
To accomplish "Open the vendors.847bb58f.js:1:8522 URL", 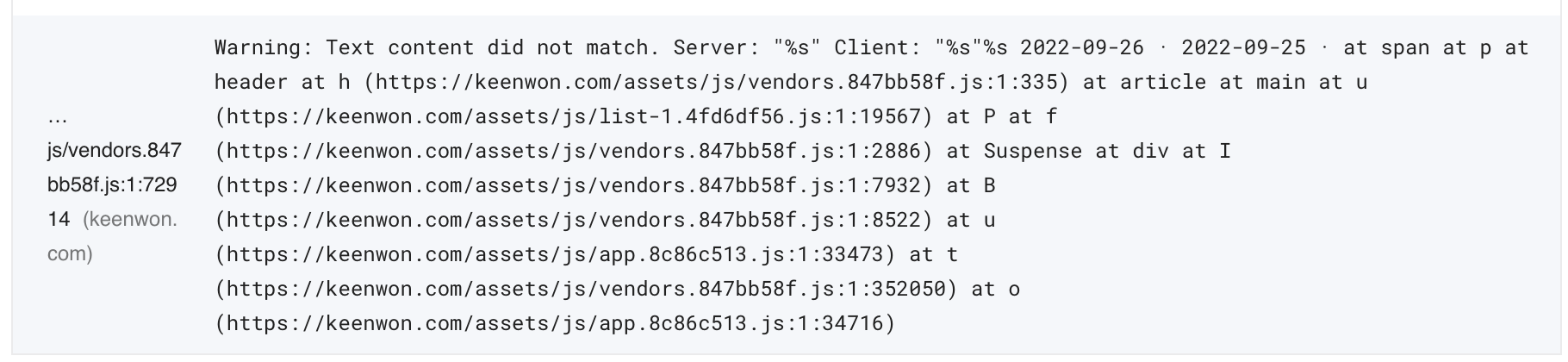I will point(574,220).
